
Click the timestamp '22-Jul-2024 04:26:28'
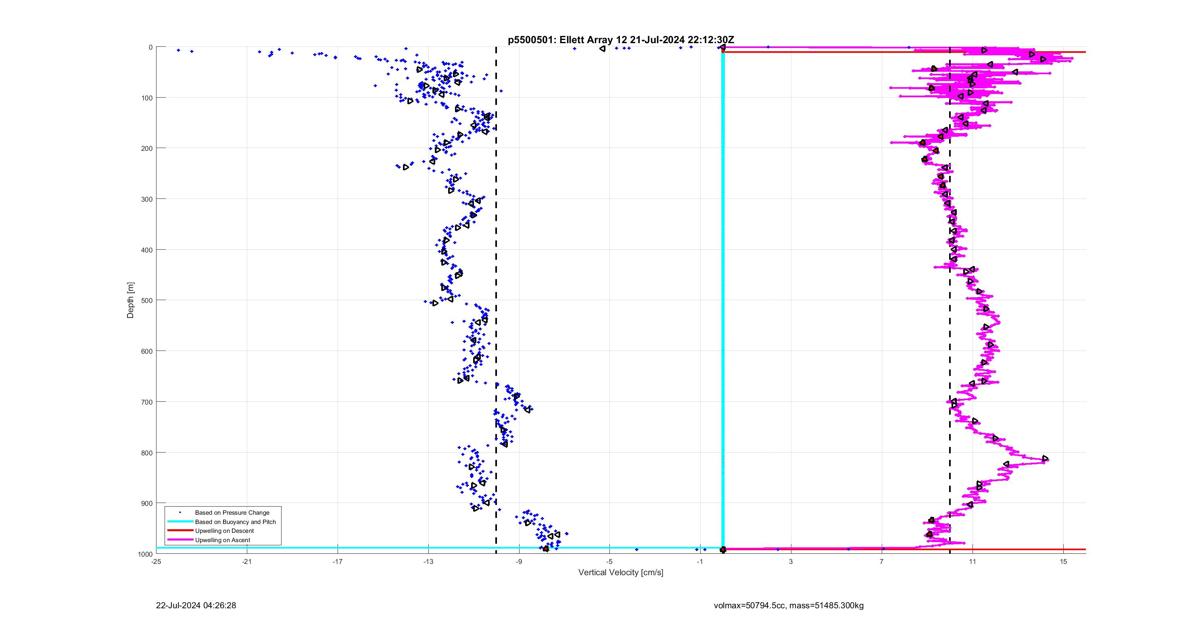coord(196,605)
